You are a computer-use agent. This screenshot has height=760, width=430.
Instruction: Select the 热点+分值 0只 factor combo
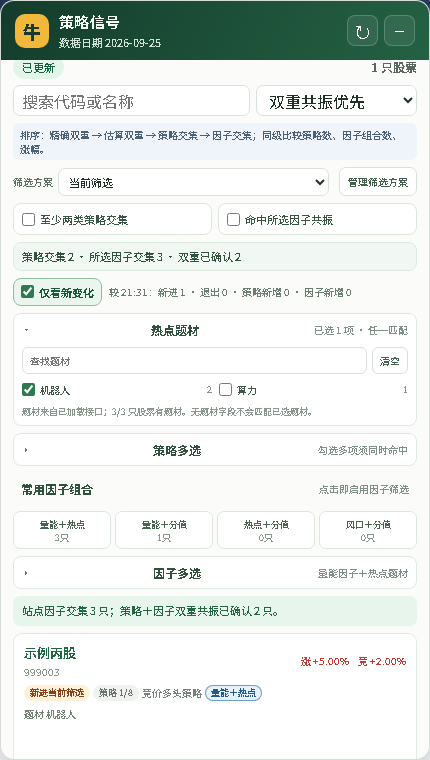pos(266,530)
